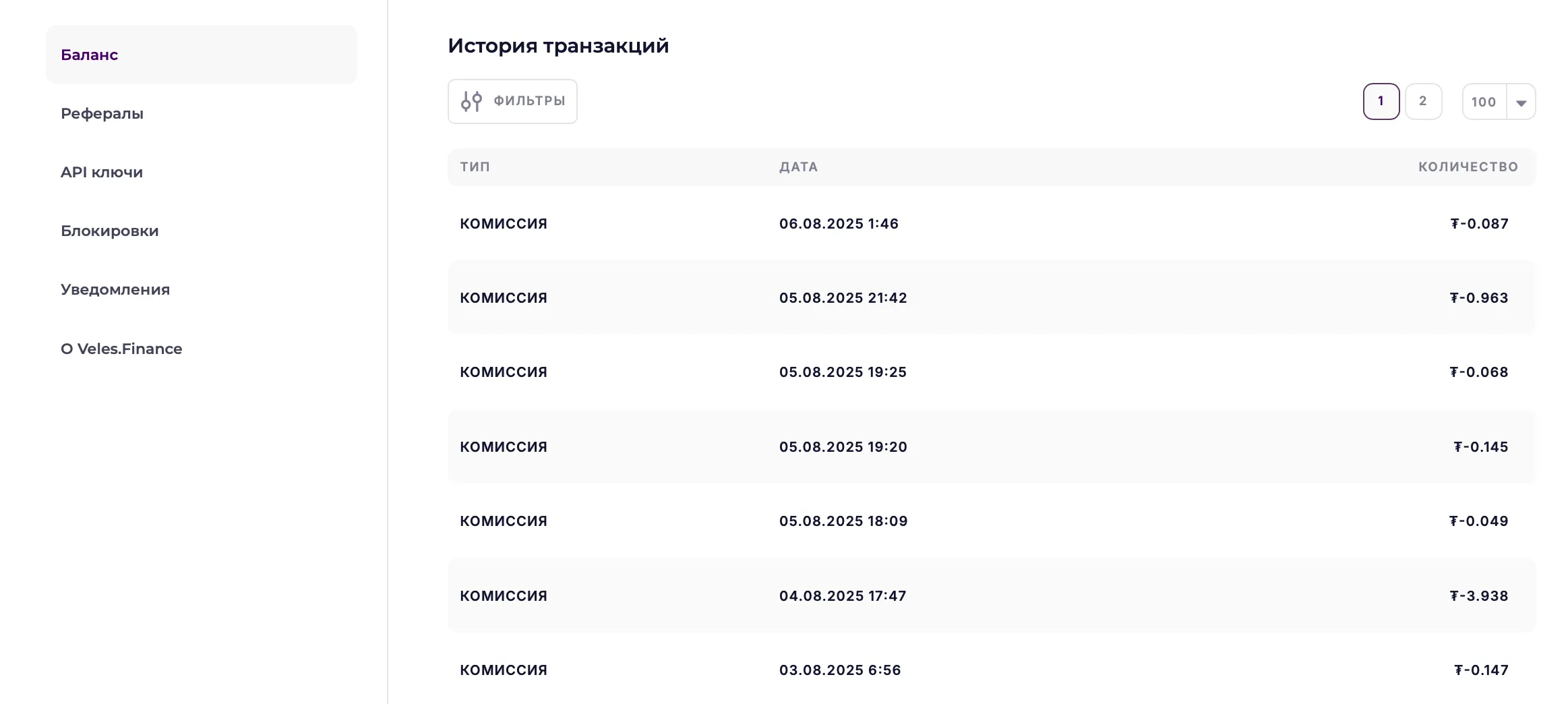Open the О Veles.Finance page
This screenshot has width=1568, height=704.
pyautogui.click(x=121, y=349)
